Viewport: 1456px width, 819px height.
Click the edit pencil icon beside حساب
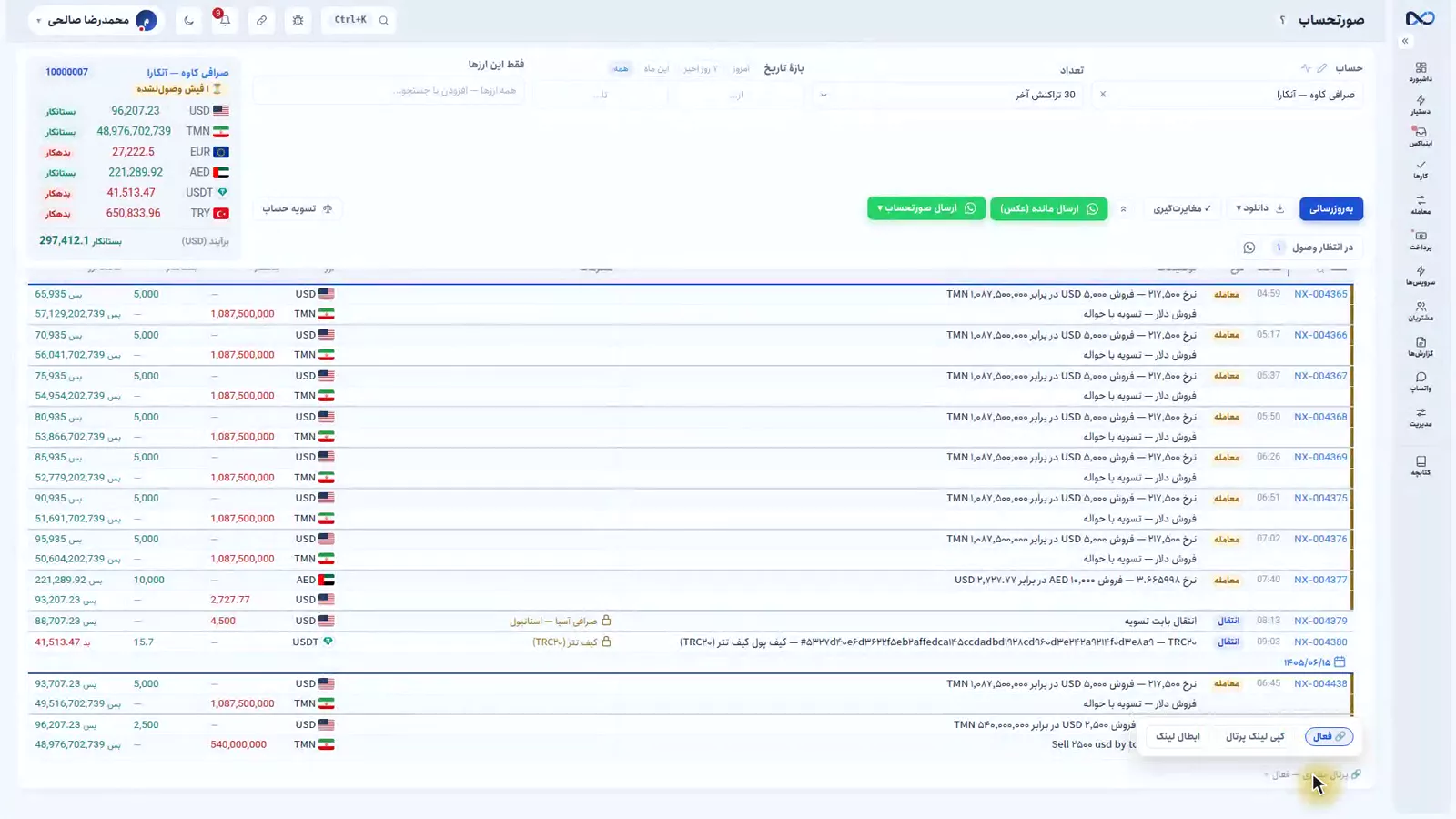[1322, 68]
